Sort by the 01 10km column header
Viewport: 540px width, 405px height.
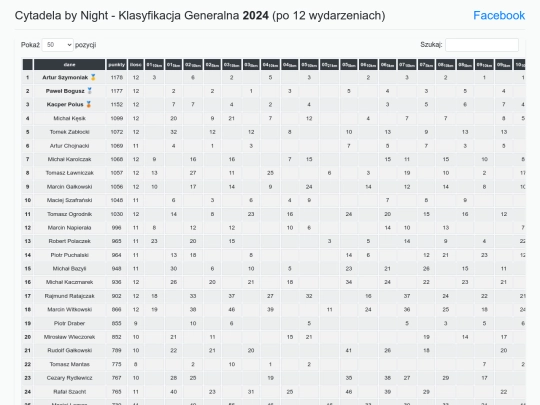[x=154, y=65]
